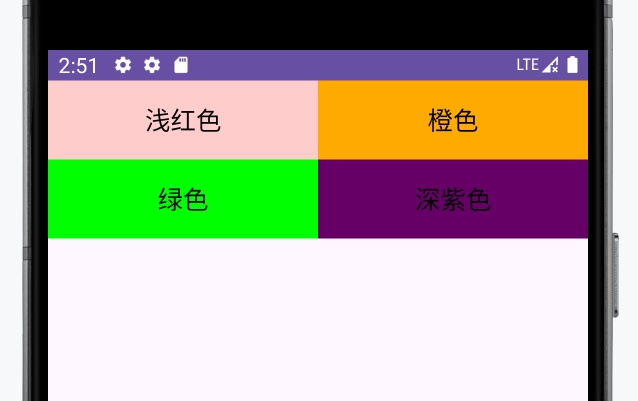Tap the empty white area below the color grid

[x=318, y=320]
